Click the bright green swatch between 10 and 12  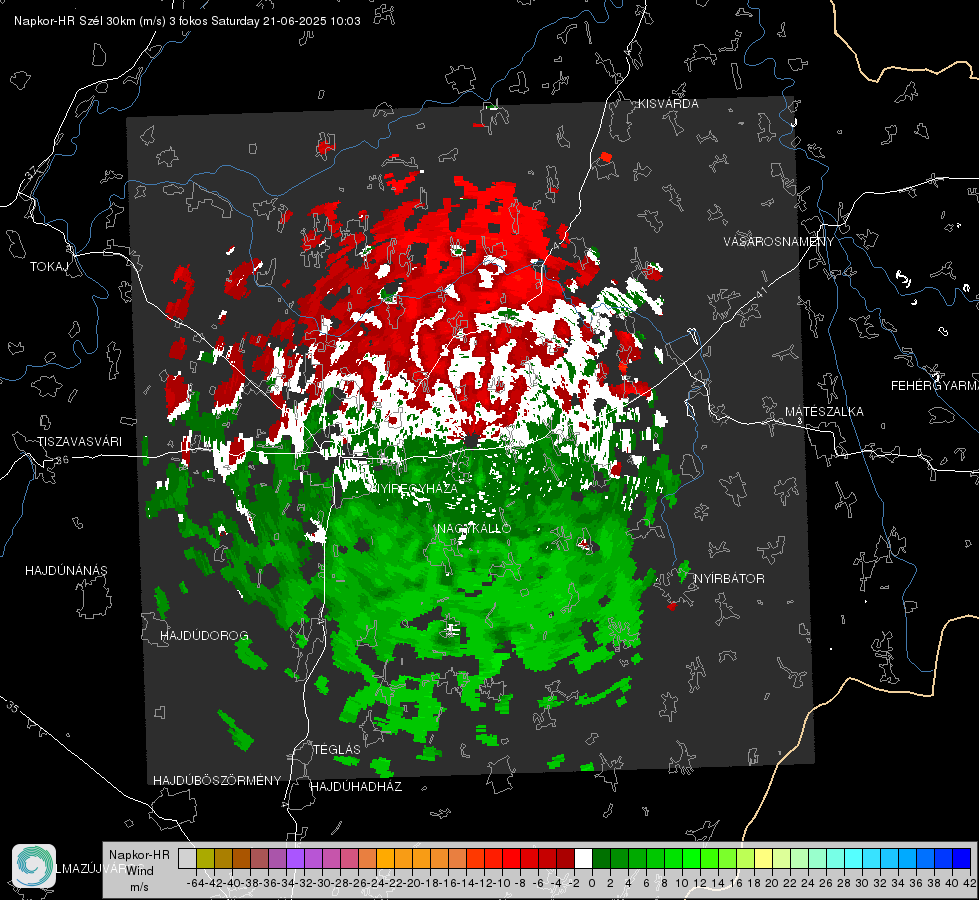coord(691,859)
